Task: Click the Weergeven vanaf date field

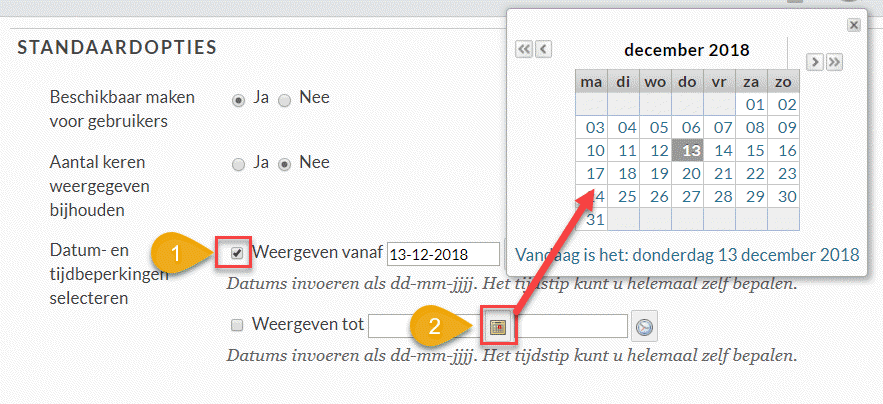Action: pos(444,254)
